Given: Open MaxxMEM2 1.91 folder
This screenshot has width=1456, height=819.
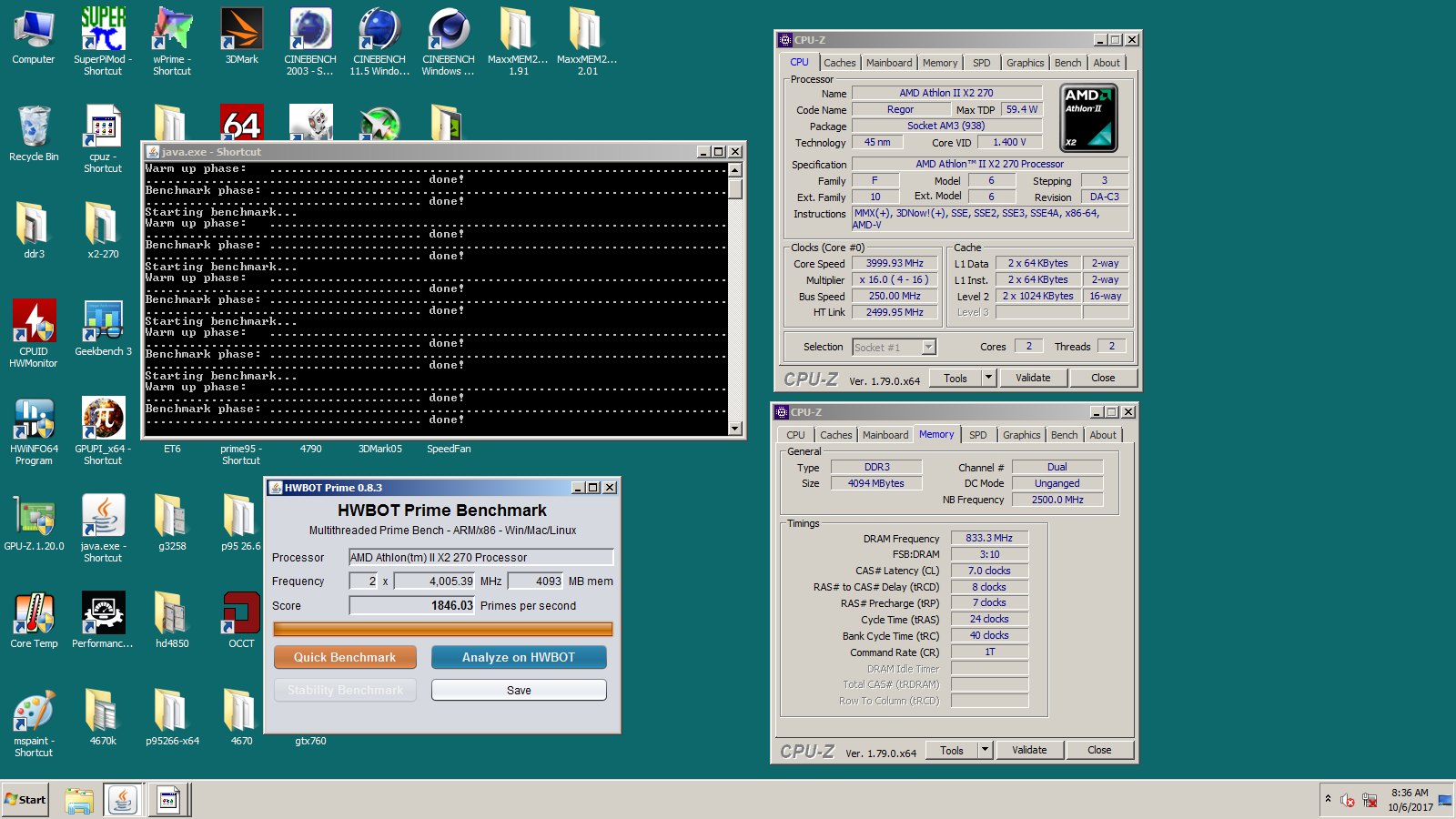Looking at the screenshot, I should coord(518,41).
